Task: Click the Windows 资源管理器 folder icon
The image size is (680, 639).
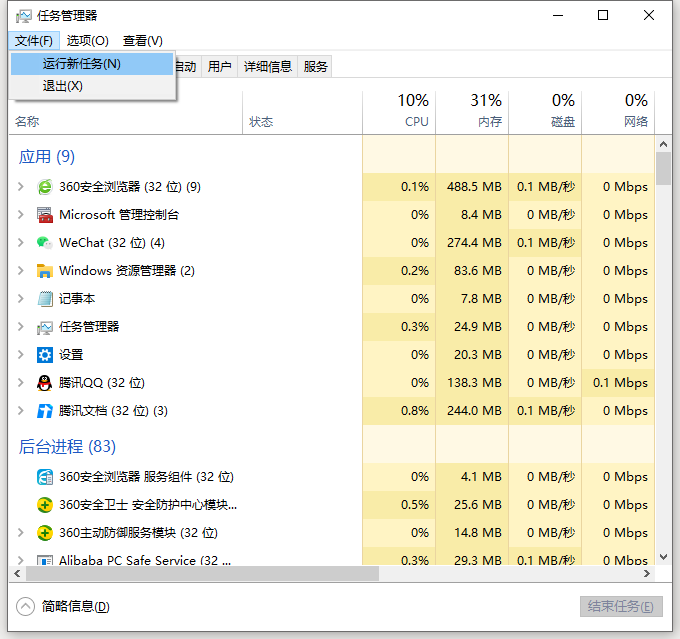Action: [x=44, y=271]
